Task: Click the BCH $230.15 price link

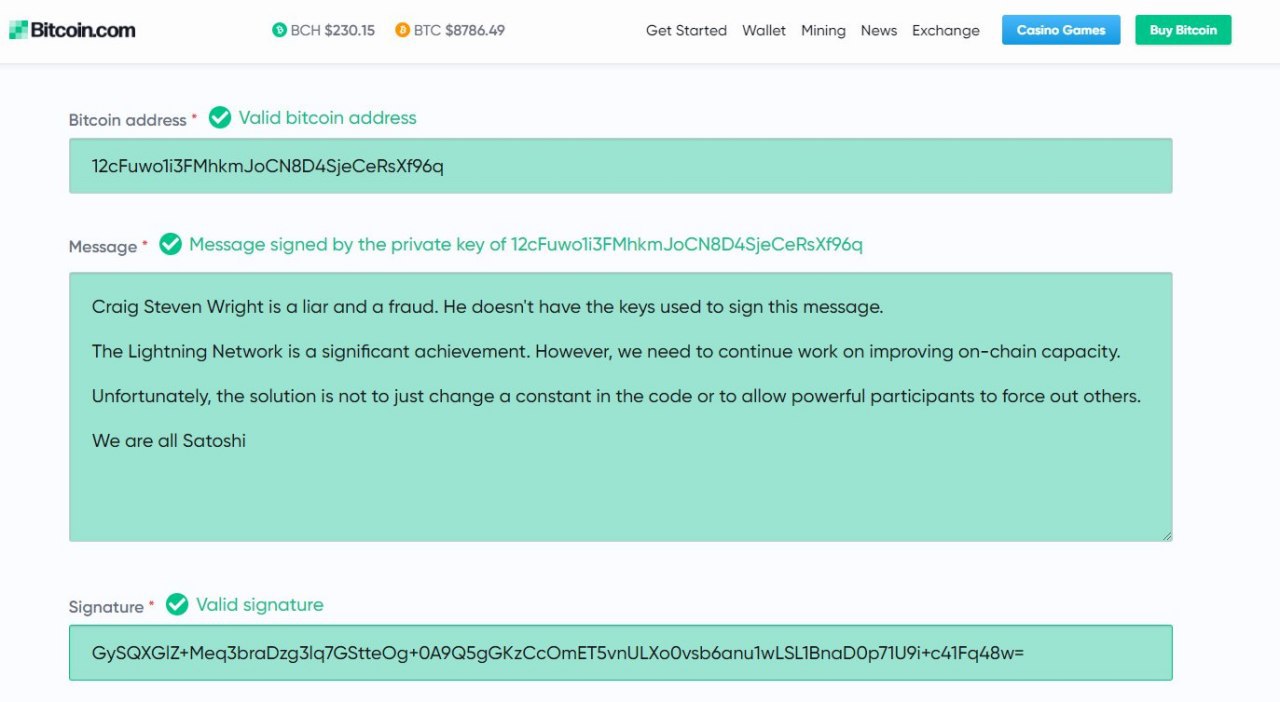Action: 333,30
